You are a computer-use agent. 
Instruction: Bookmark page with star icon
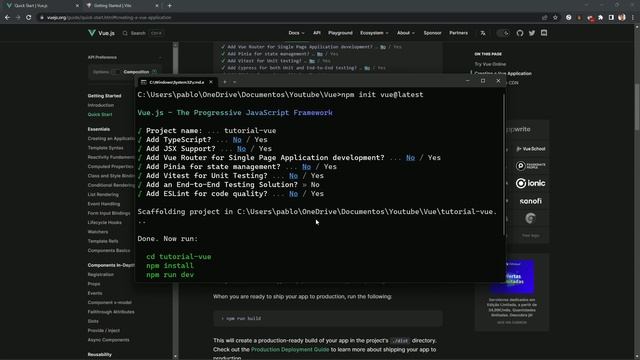point(555,18)
